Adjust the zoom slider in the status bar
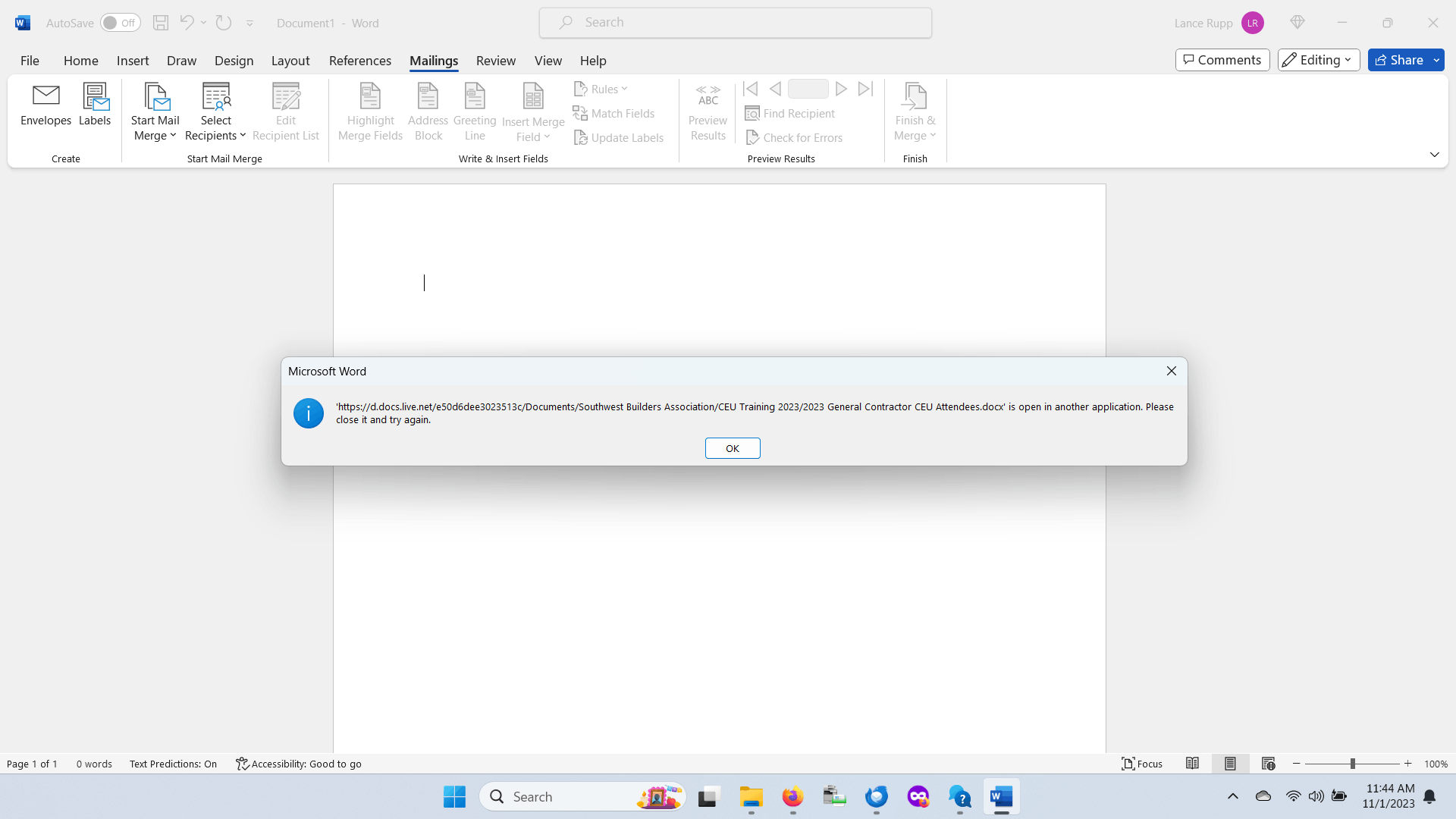1456x819 pixels. click(x=1352, y=764)
